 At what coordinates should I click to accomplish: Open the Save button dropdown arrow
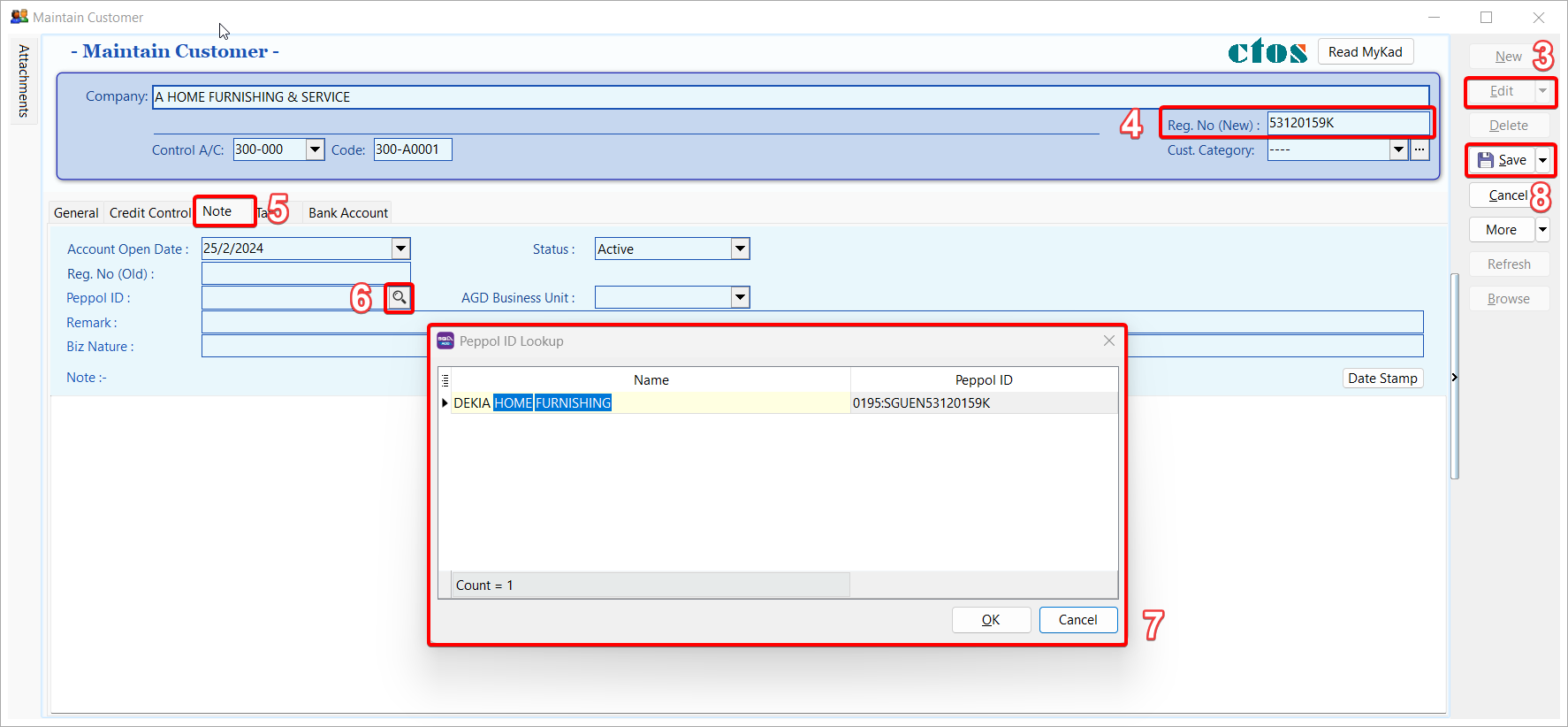(x=1543, y=160)
